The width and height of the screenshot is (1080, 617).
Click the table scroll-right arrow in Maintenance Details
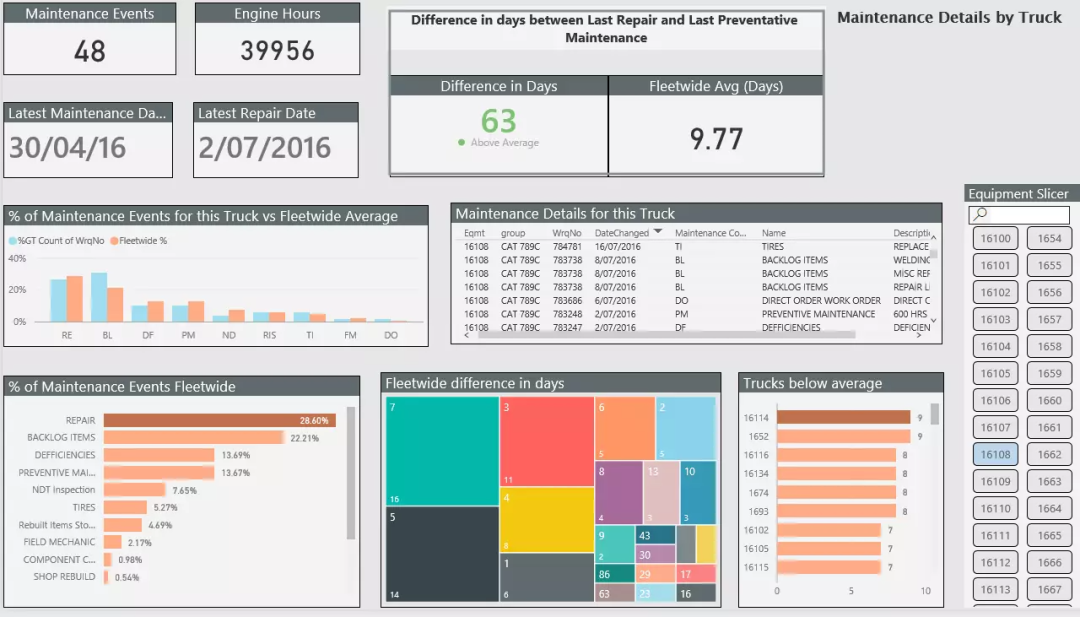click(919, 335)
